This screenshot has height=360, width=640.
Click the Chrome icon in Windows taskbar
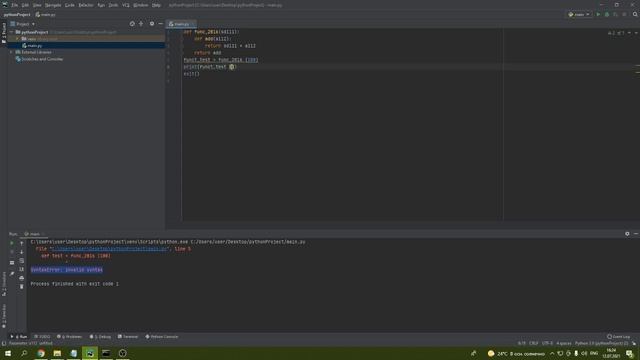[x=41, y=353]
